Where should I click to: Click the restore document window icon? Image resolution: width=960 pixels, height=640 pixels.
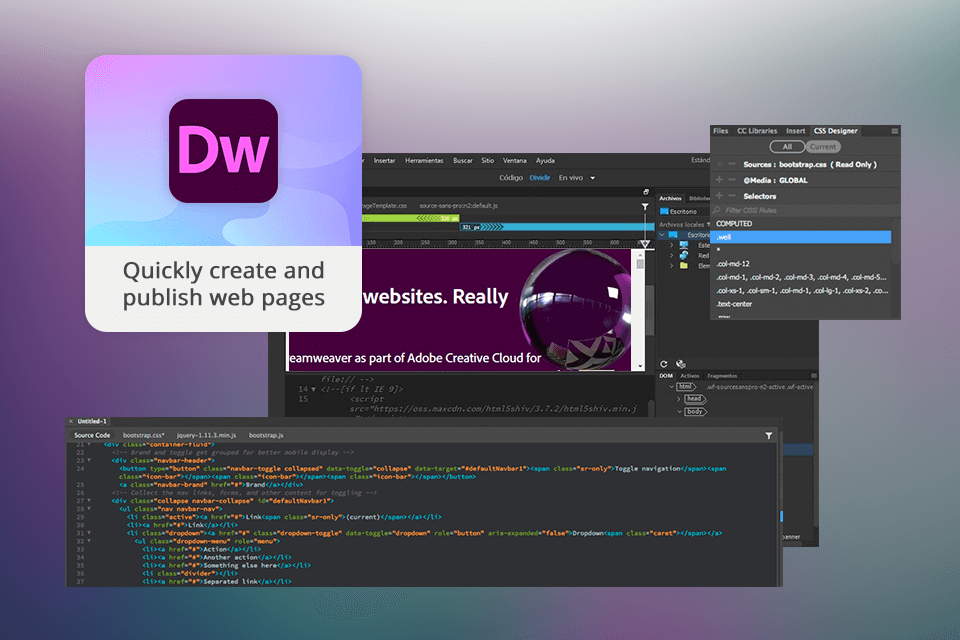point(646,192)
